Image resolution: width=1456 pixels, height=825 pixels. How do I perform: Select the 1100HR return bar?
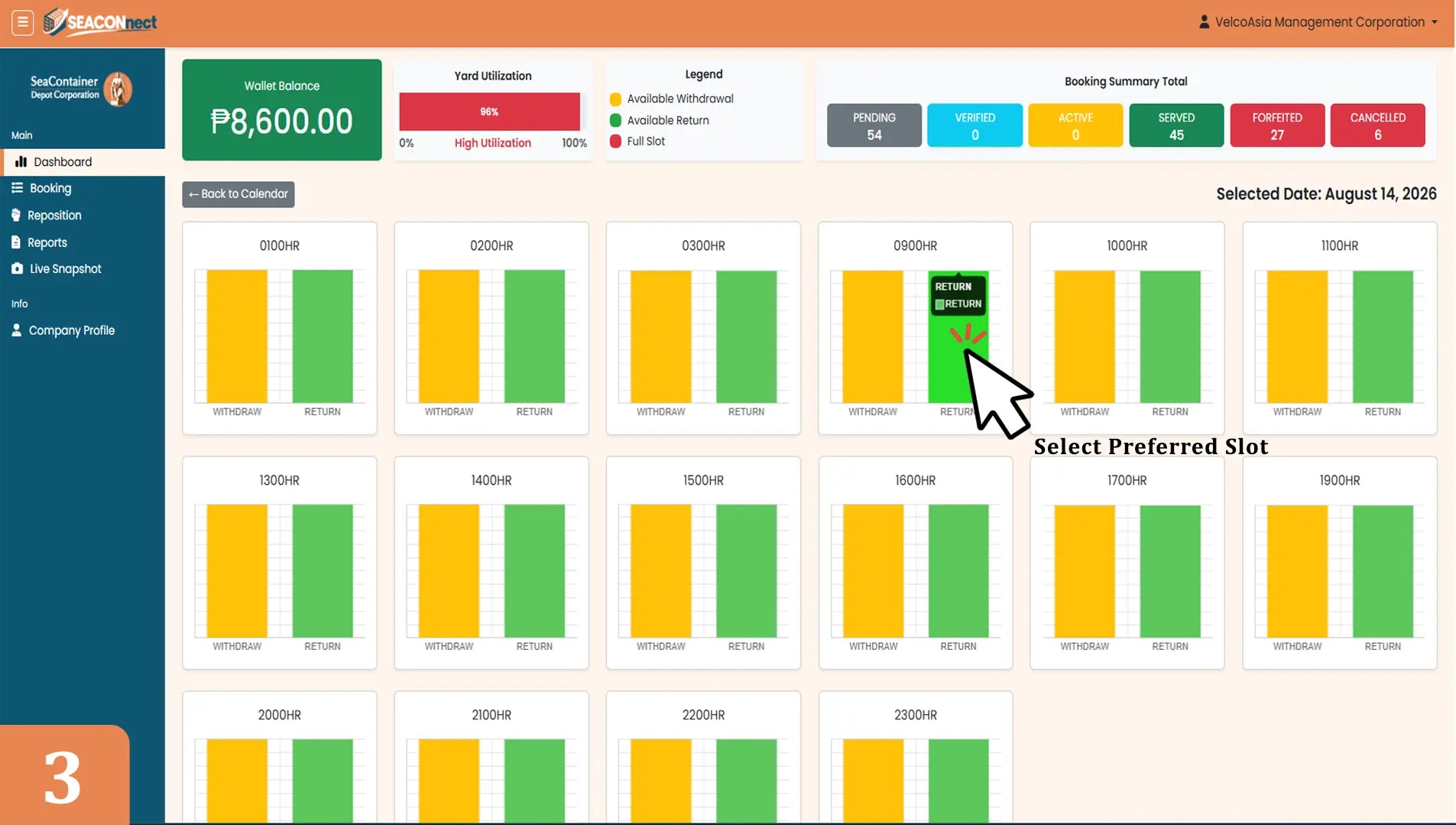(1383, 336)
